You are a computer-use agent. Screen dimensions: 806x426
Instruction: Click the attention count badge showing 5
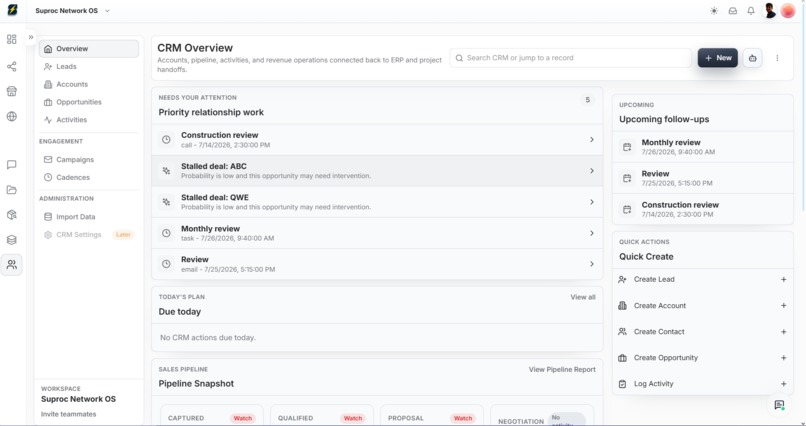coord(588,100)
